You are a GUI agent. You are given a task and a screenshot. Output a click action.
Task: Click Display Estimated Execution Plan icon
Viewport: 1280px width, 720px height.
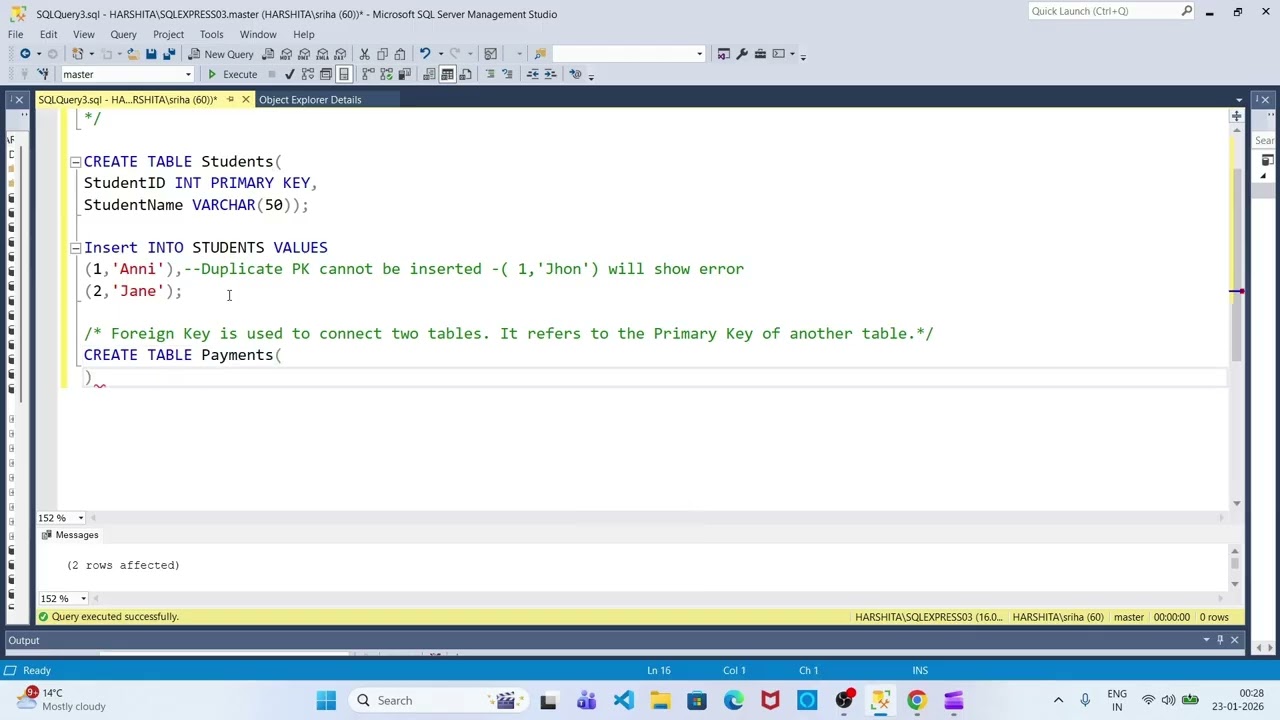[307, 74]
